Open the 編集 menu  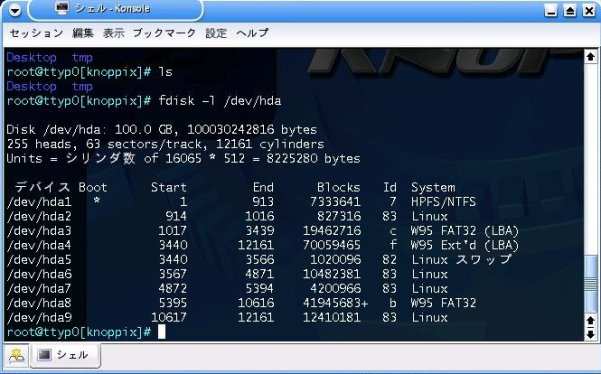[83, 33]
